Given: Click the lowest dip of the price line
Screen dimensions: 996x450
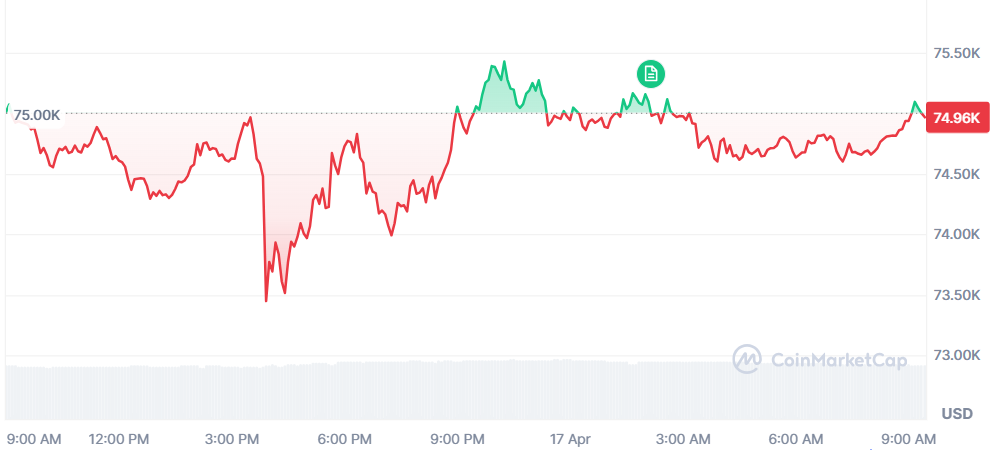Looking at the screenshot, I should pyautogui.click(x=266, y=300).
